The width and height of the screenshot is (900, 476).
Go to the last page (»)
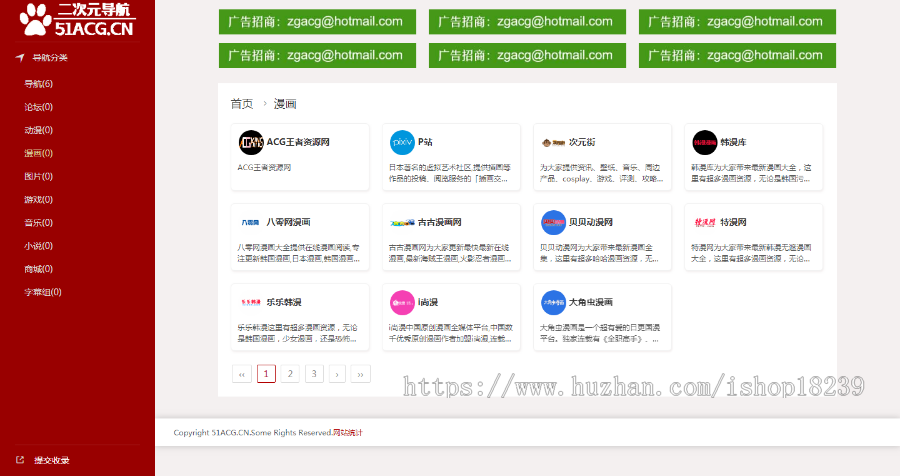pyautogui.click(x=360, y=374)
